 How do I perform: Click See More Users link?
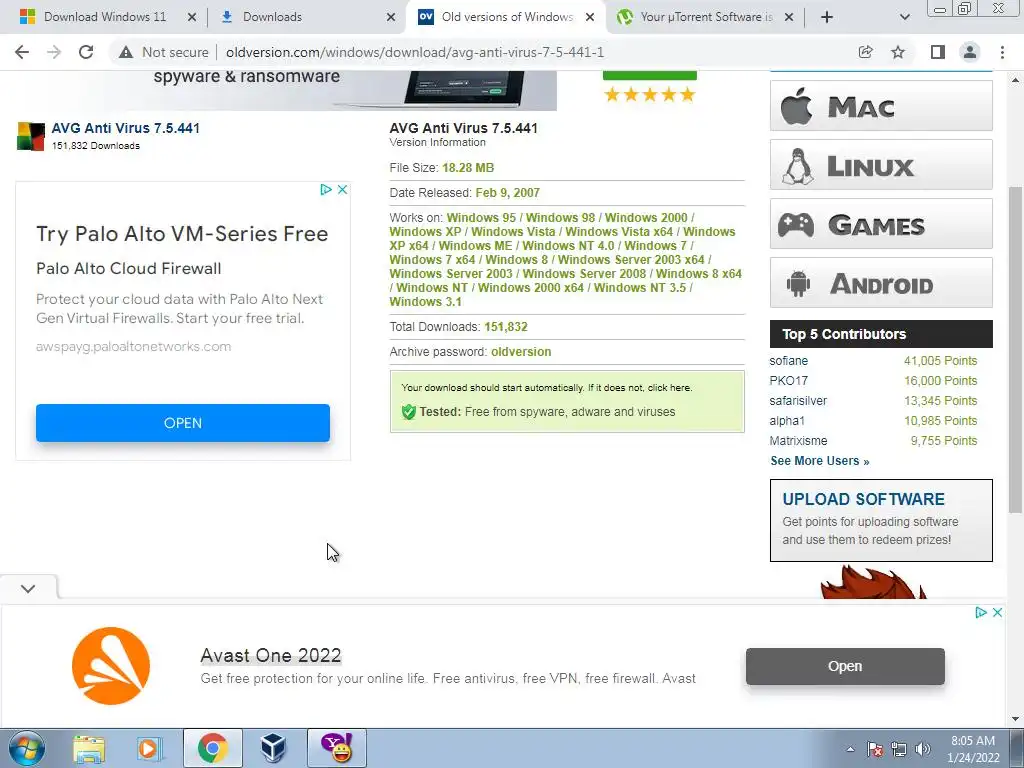click(x=820, y=461)
